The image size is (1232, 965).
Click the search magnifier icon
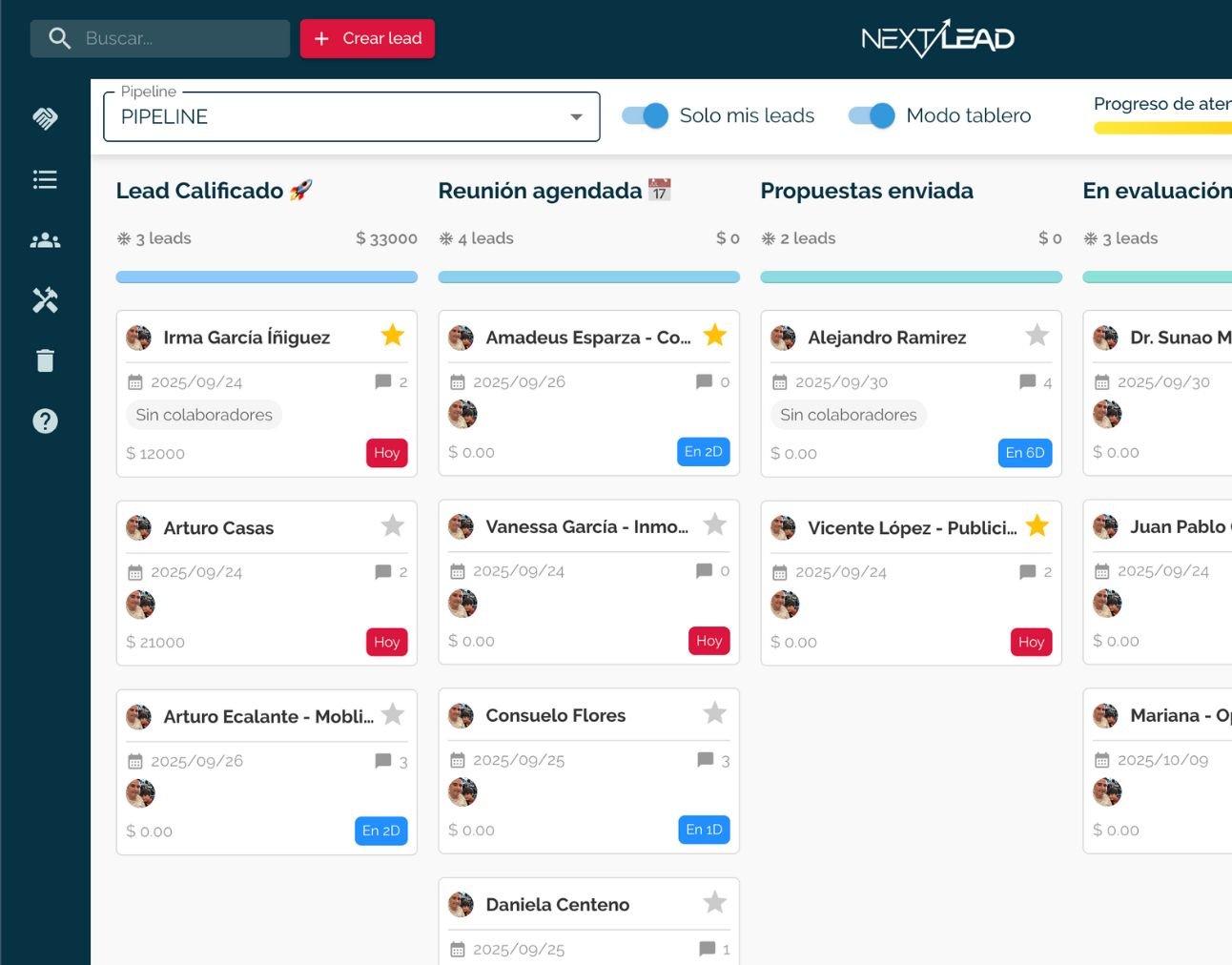pos(60,38)
